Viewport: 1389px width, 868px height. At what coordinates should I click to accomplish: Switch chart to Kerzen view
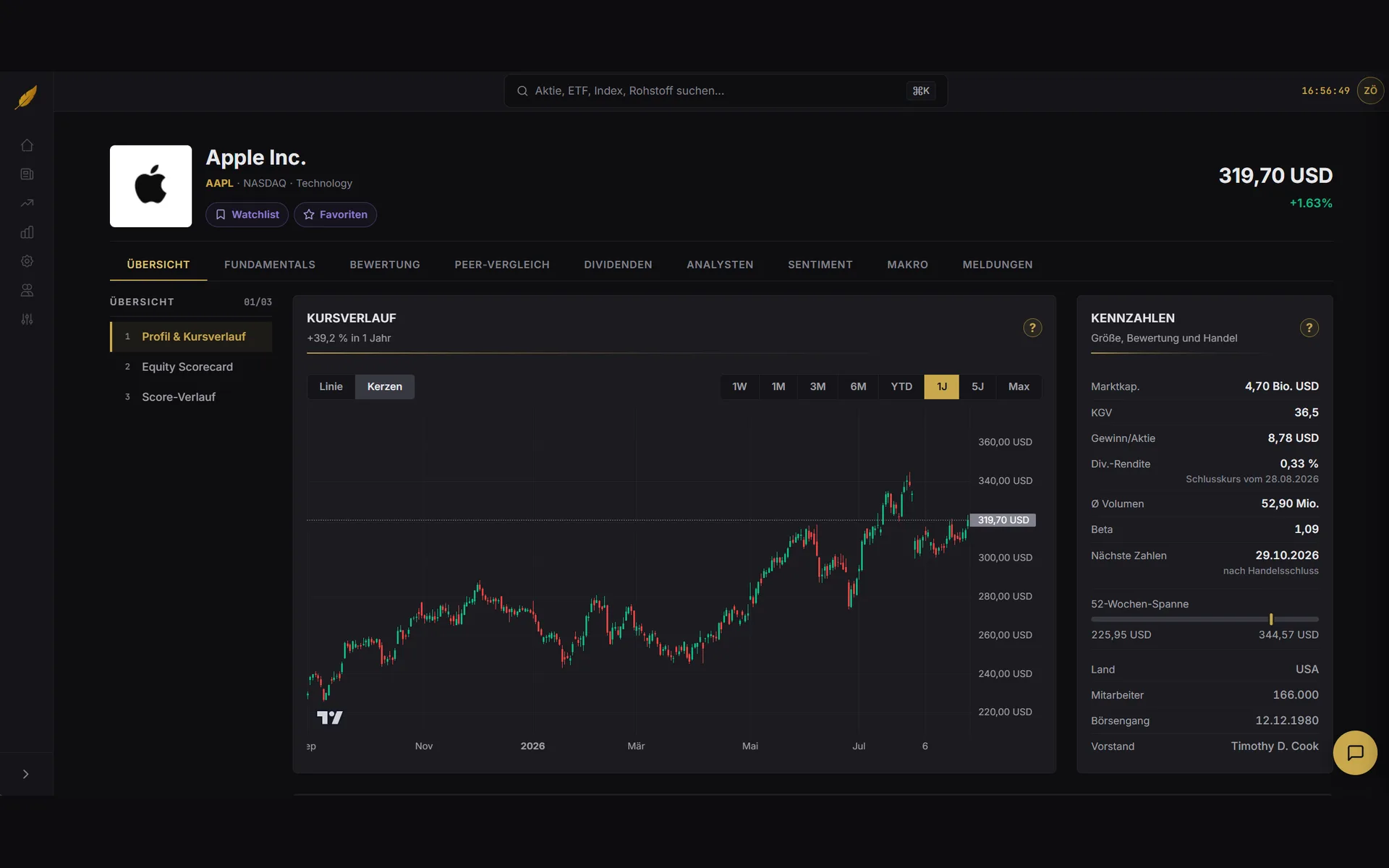[x=384, y=387]
